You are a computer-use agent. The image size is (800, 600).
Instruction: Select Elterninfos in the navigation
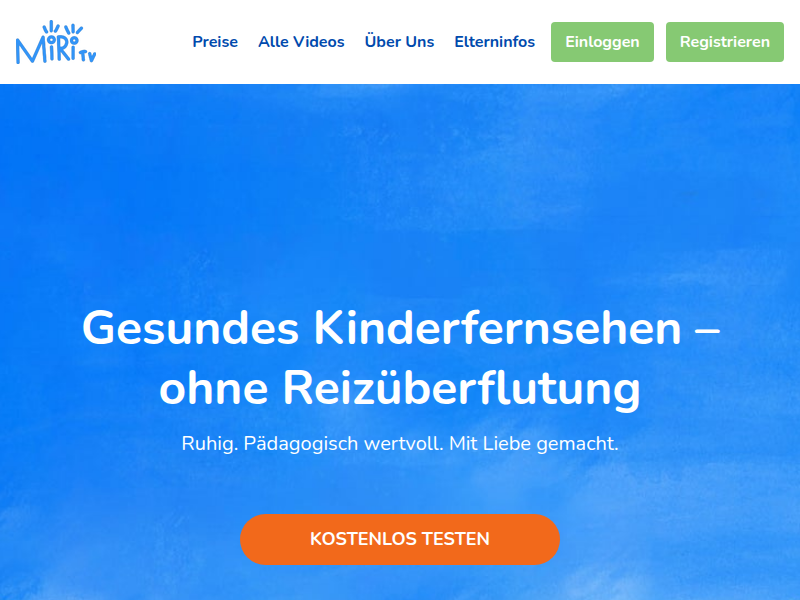pyautogui.click(x=494, y=42)
